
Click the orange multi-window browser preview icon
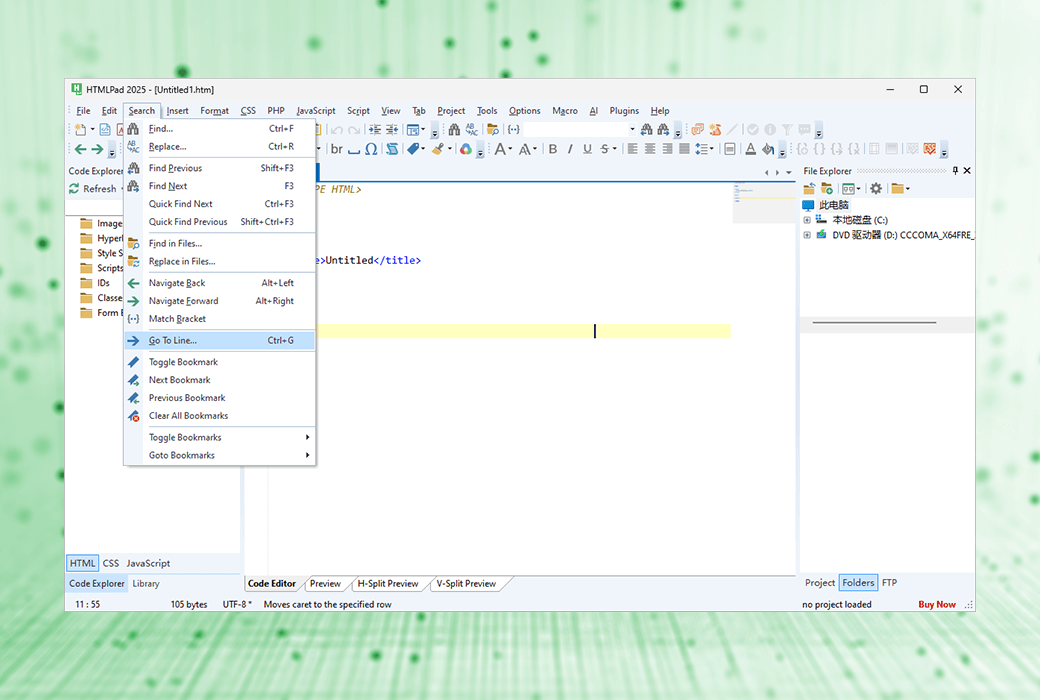[x=698, y=129]
